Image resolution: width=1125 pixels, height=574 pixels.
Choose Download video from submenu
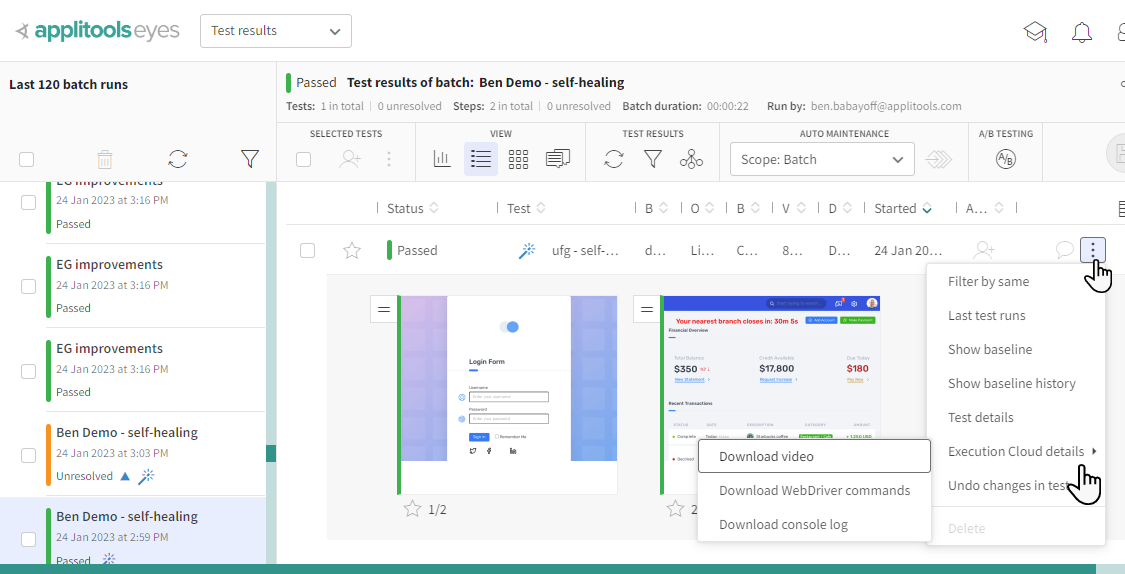[x=766, y=456]
